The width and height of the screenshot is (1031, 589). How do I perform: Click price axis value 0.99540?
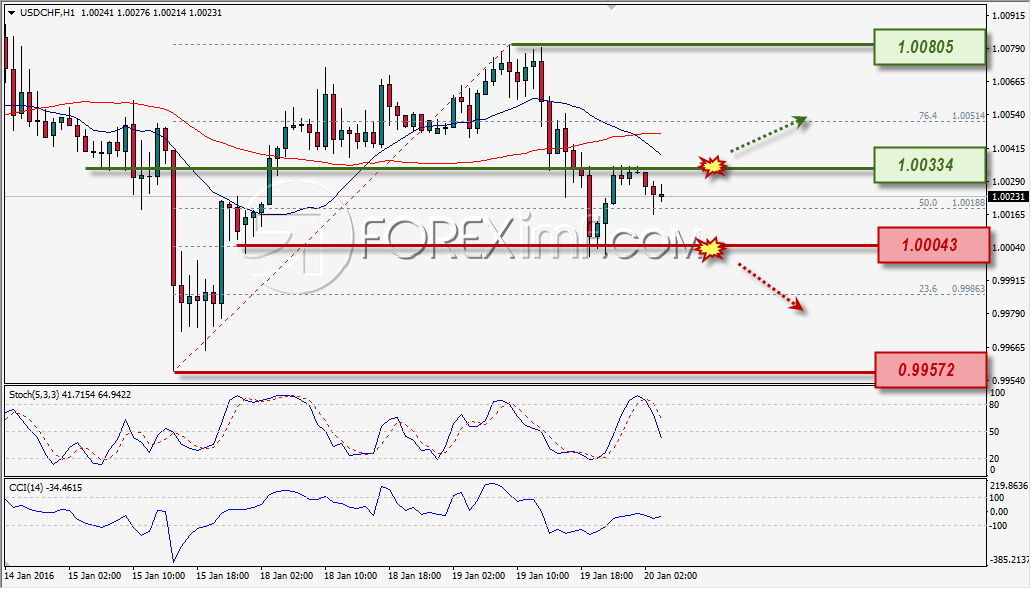tap(1008, 380)
